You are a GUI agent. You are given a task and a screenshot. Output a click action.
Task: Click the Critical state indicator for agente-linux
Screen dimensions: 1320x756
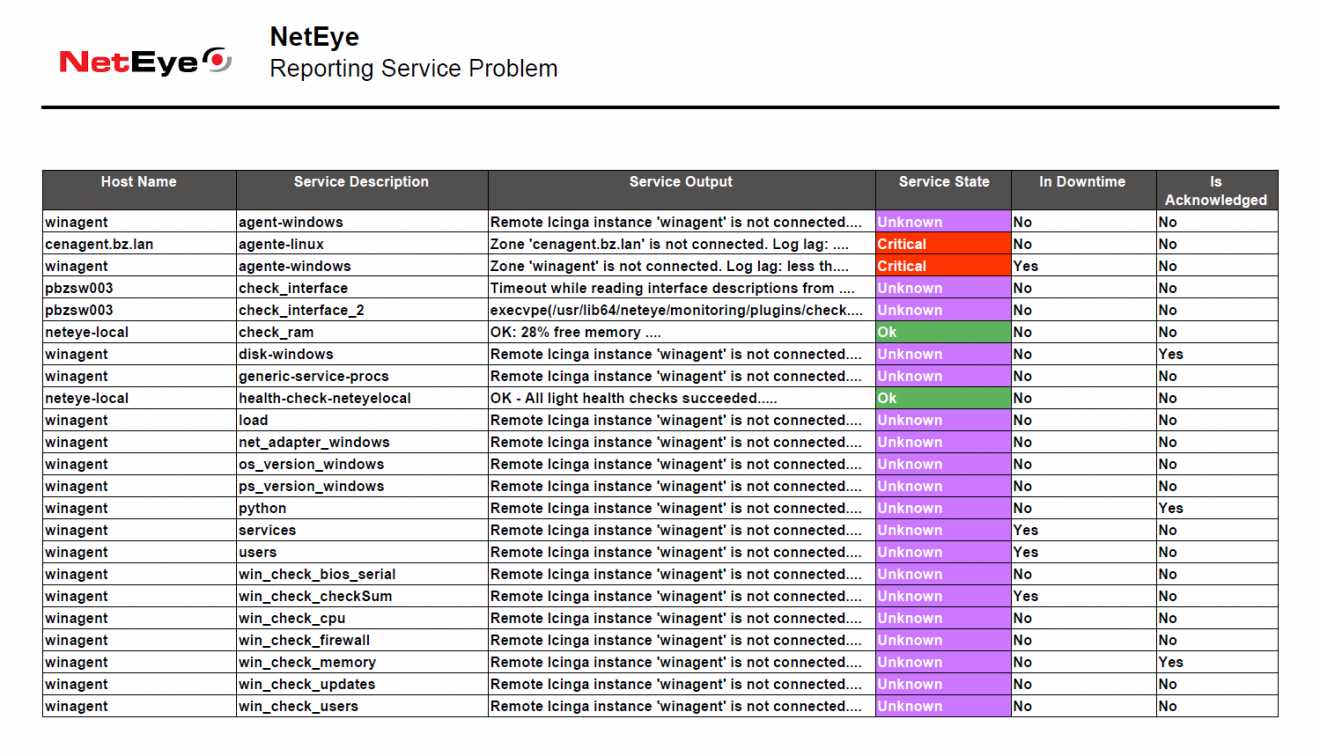coord(941,244)
